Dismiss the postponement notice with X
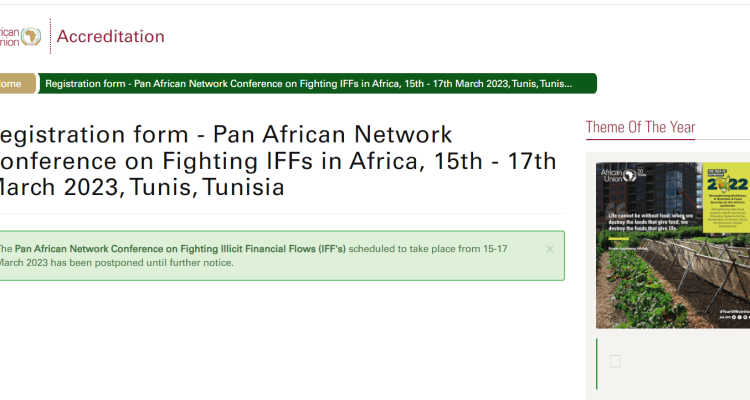 coord(550,249)
